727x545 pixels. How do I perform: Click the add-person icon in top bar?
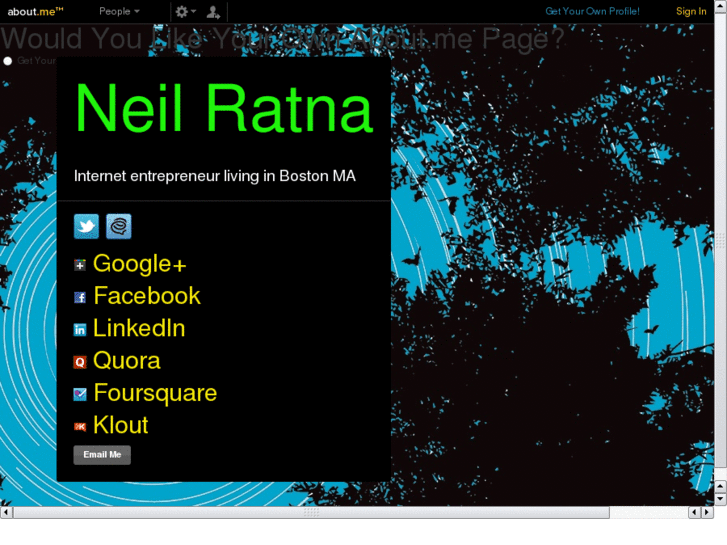(213, 12)
